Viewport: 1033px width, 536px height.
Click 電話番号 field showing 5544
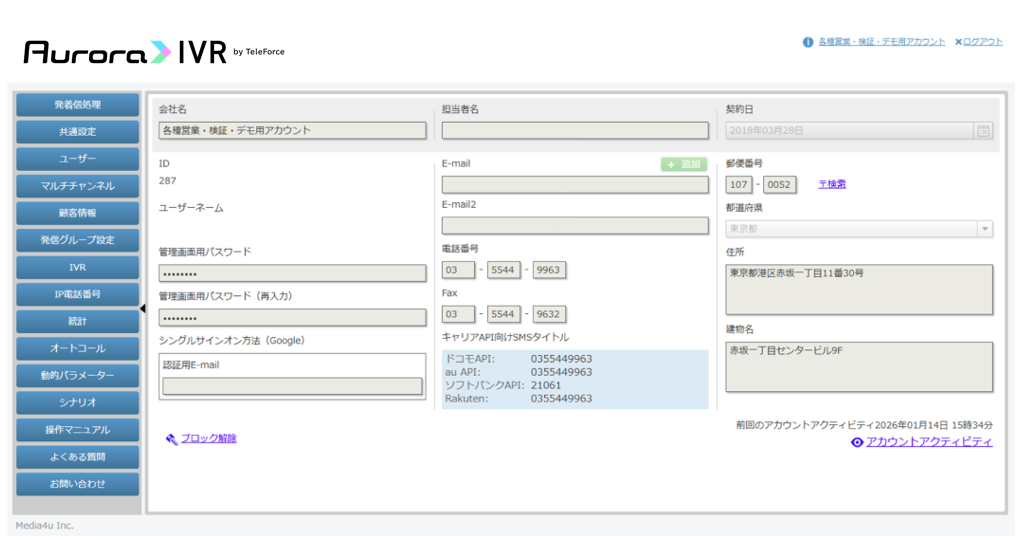pyautogui.click(x=503, y=270)
